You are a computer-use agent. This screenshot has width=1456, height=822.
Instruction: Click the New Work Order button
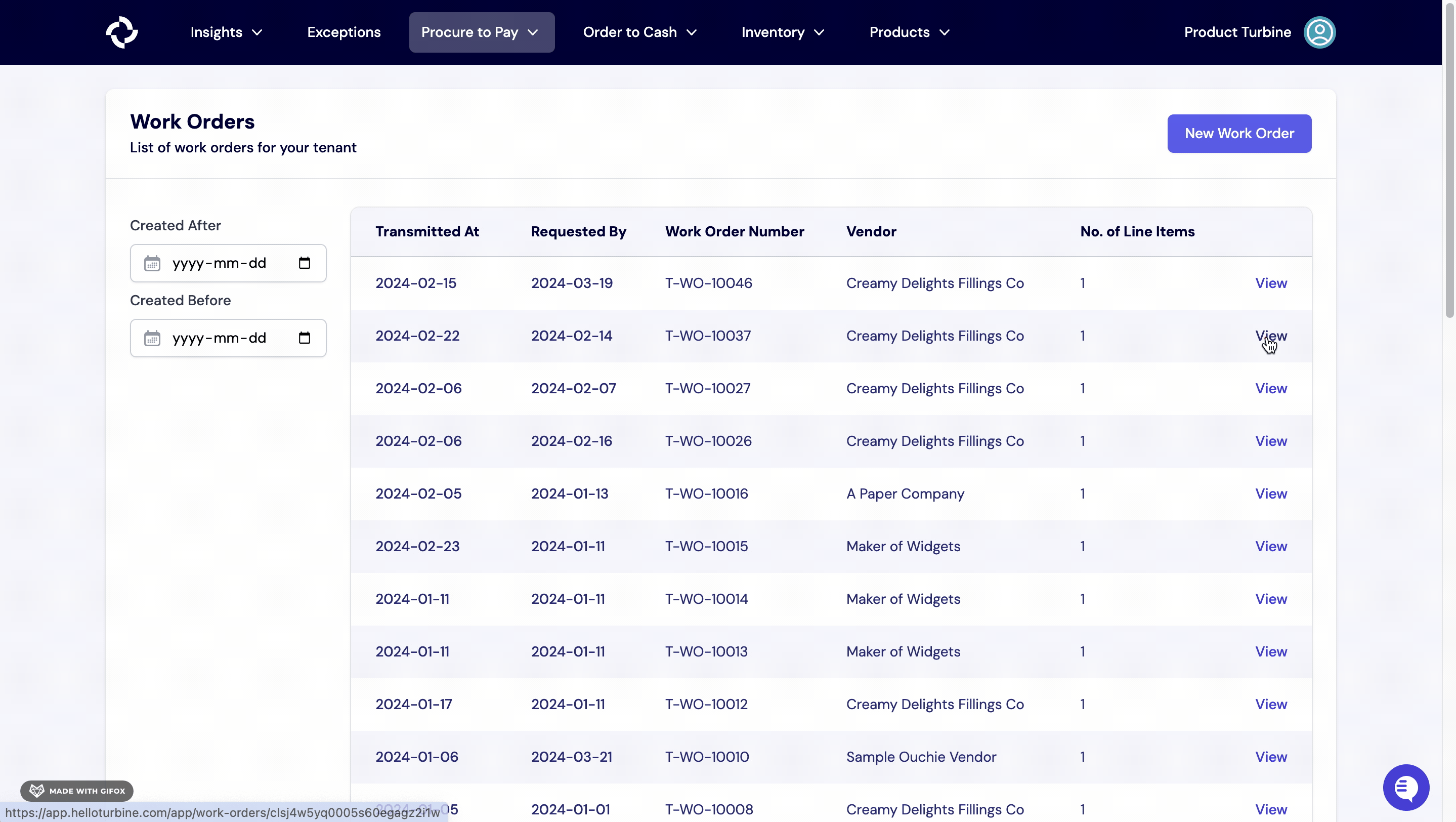point(1239,134)
